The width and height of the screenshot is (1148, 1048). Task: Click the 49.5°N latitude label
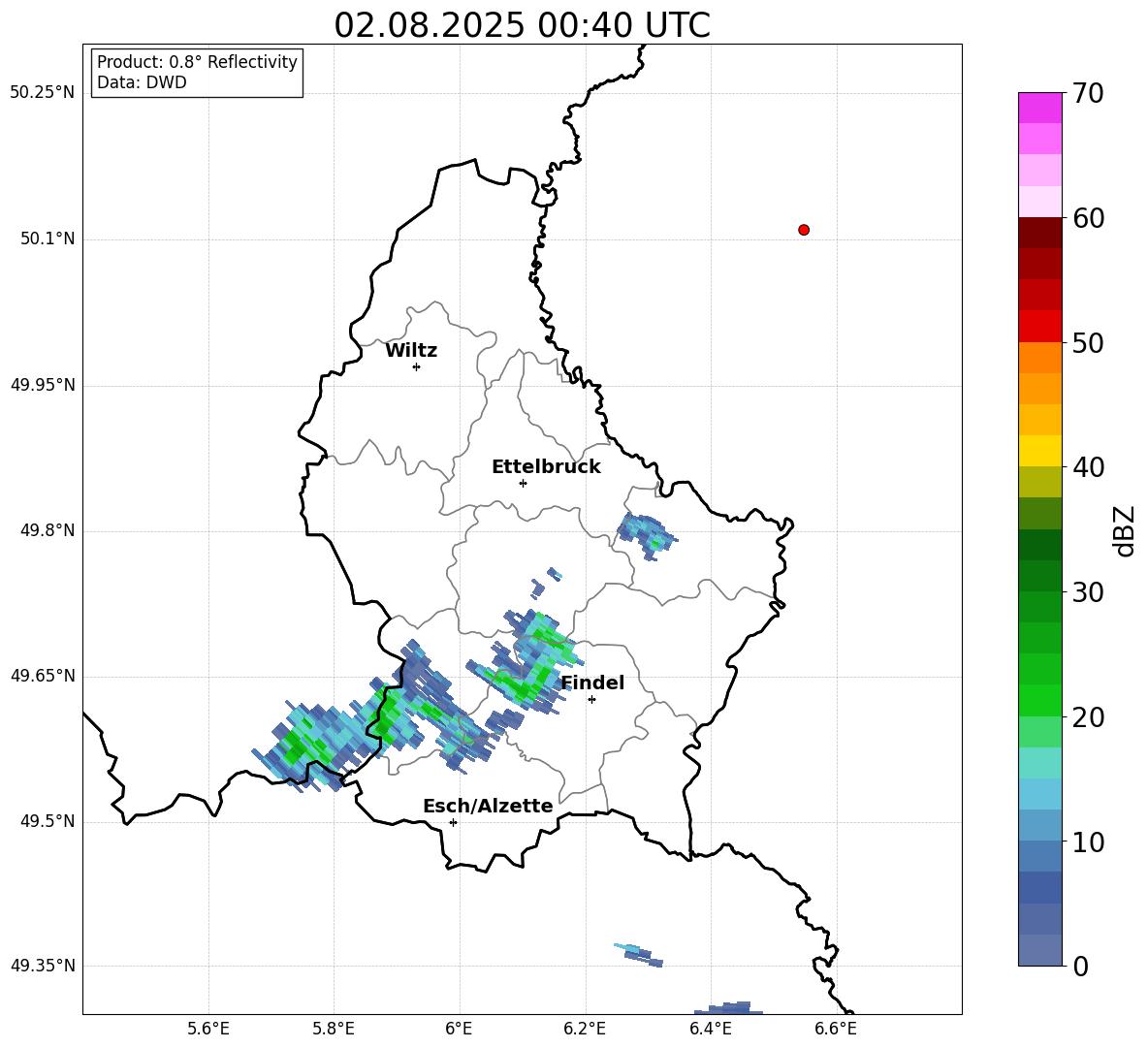pyautogui.click(x=48, y=821)
